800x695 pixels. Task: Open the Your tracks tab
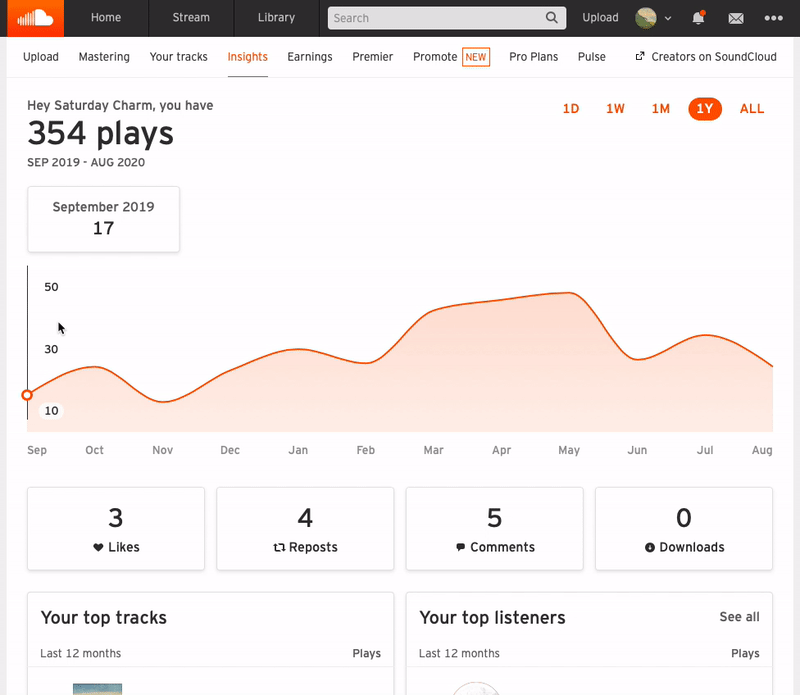coord(179,57)
